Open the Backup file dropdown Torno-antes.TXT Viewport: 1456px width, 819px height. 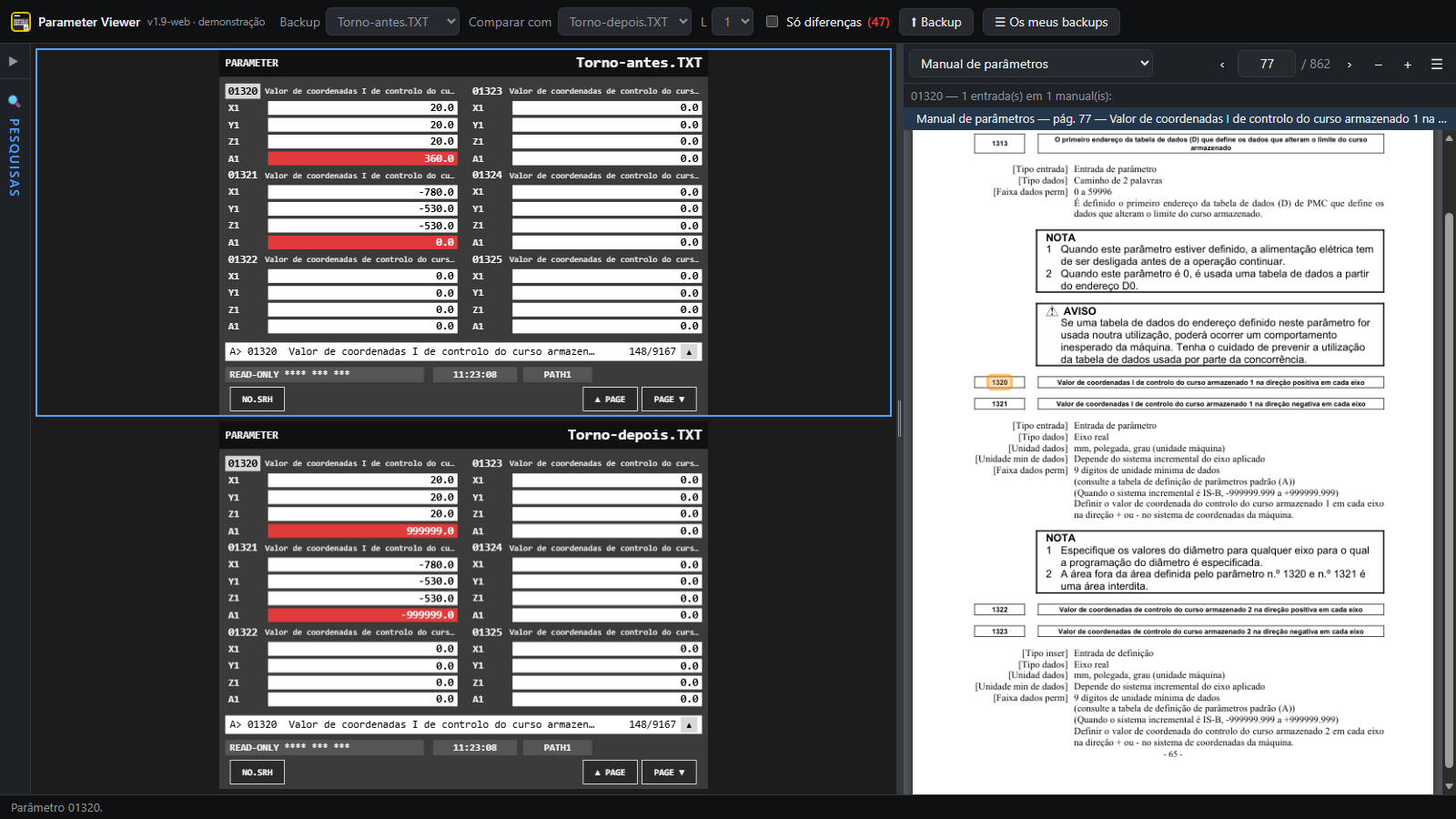coord(392,22)
